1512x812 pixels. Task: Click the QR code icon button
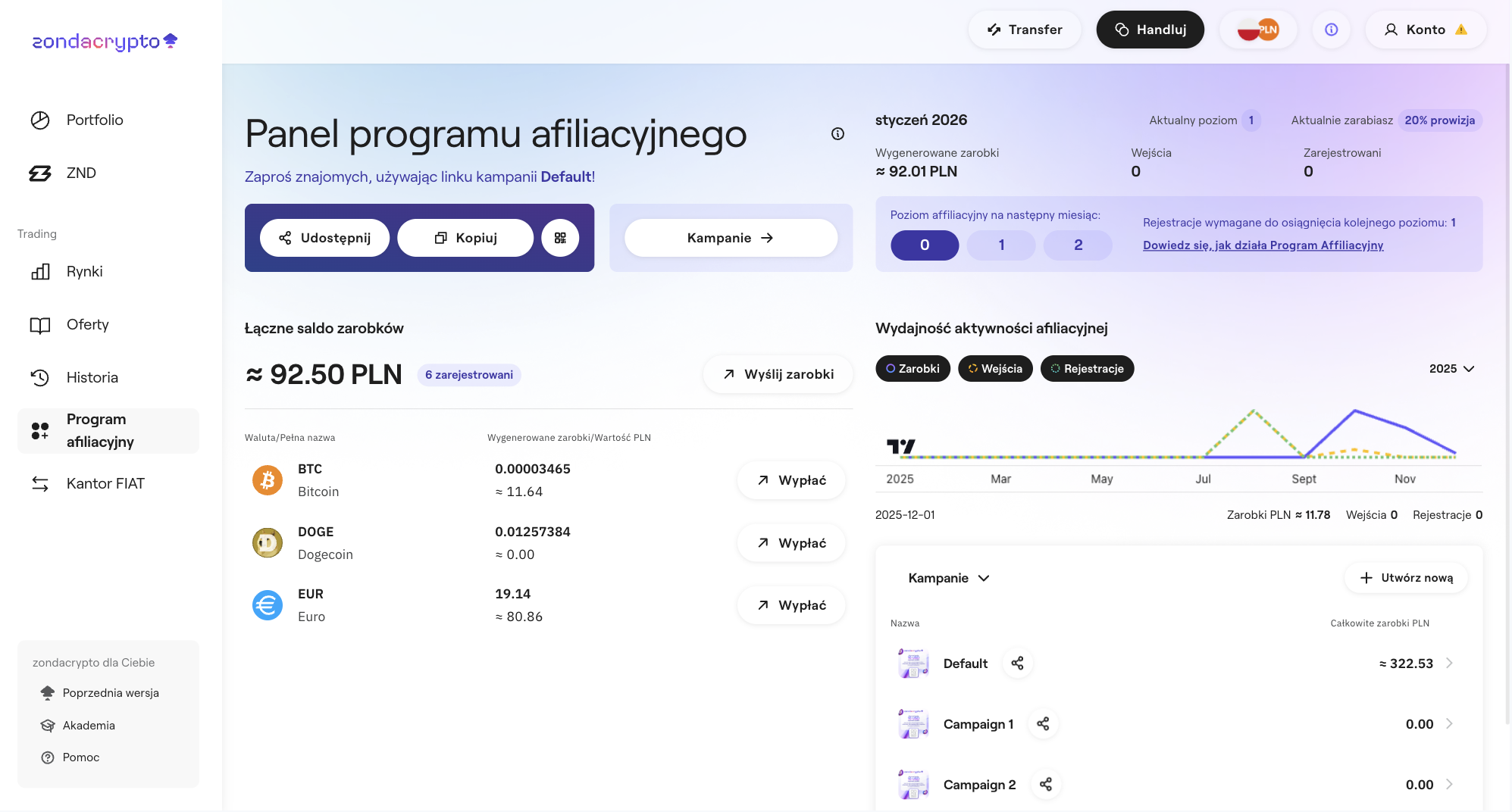tap(560, 238)
